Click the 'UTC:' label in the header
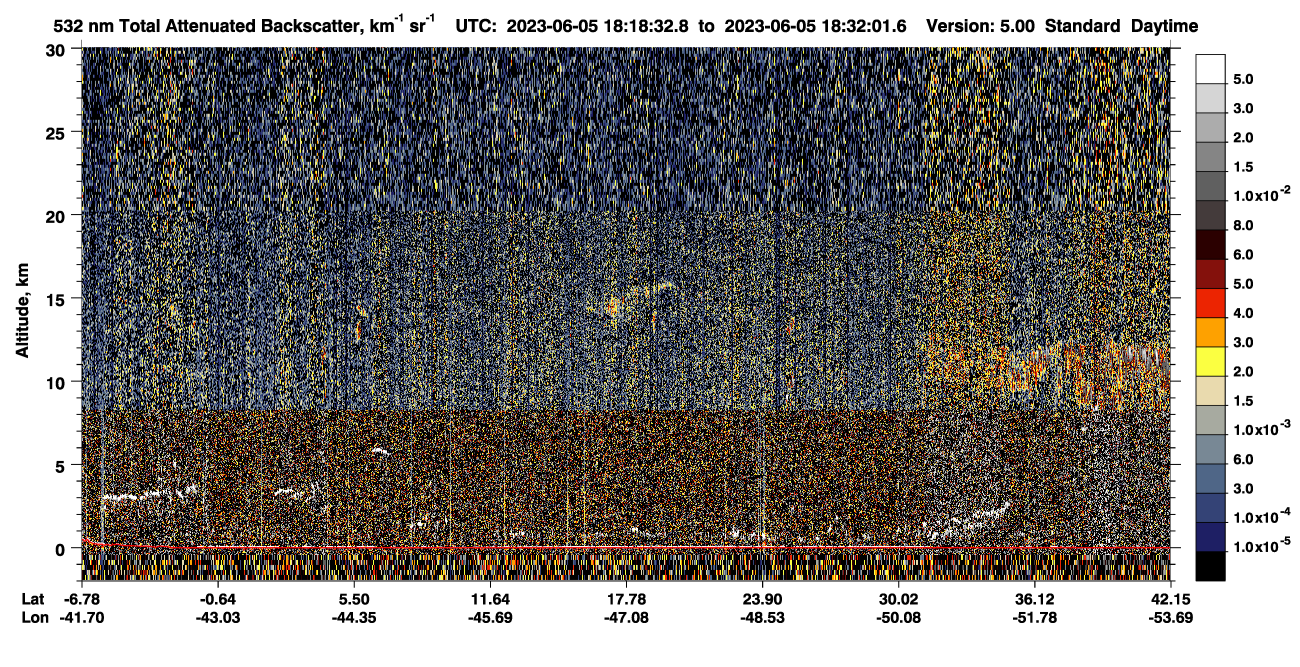1300x667 pixels. click(475, 26)
